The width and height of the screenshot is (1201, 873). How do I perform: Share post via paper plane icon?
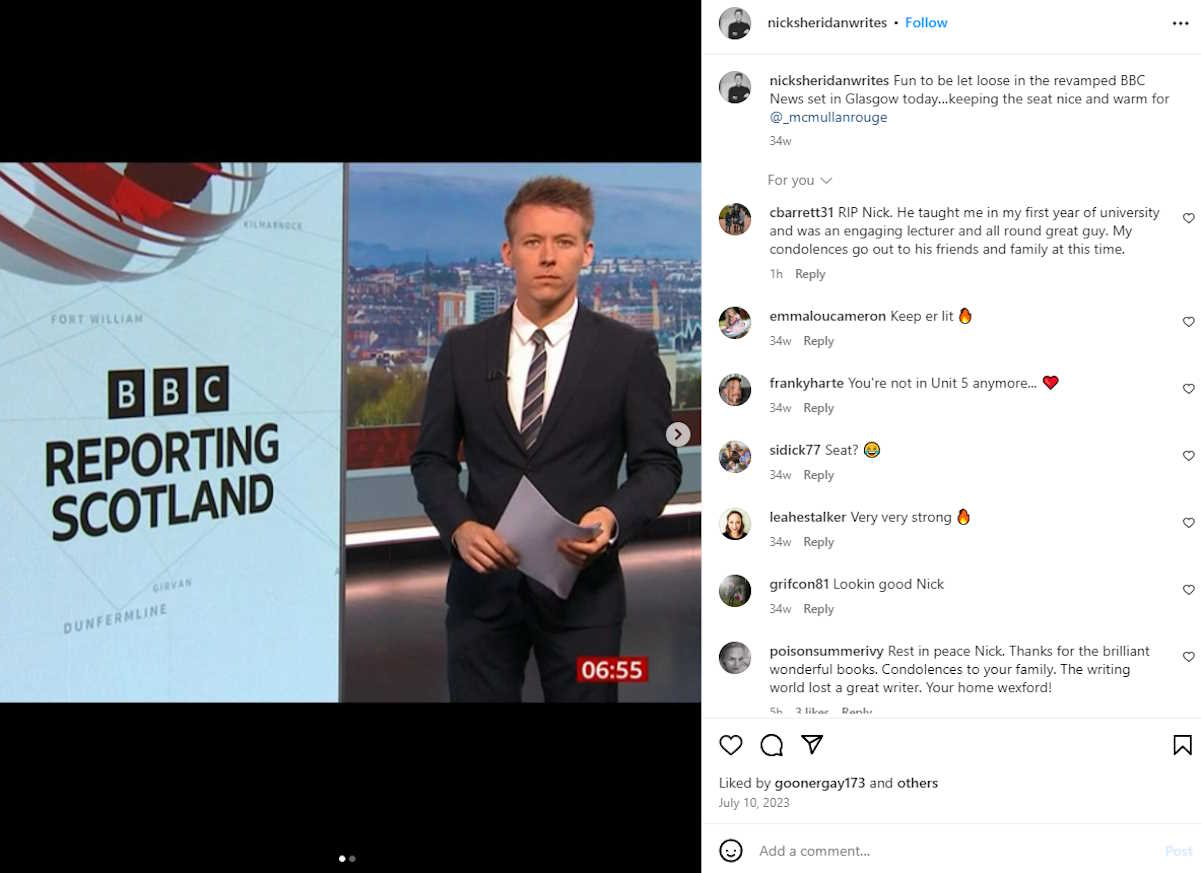click(812, 745)
